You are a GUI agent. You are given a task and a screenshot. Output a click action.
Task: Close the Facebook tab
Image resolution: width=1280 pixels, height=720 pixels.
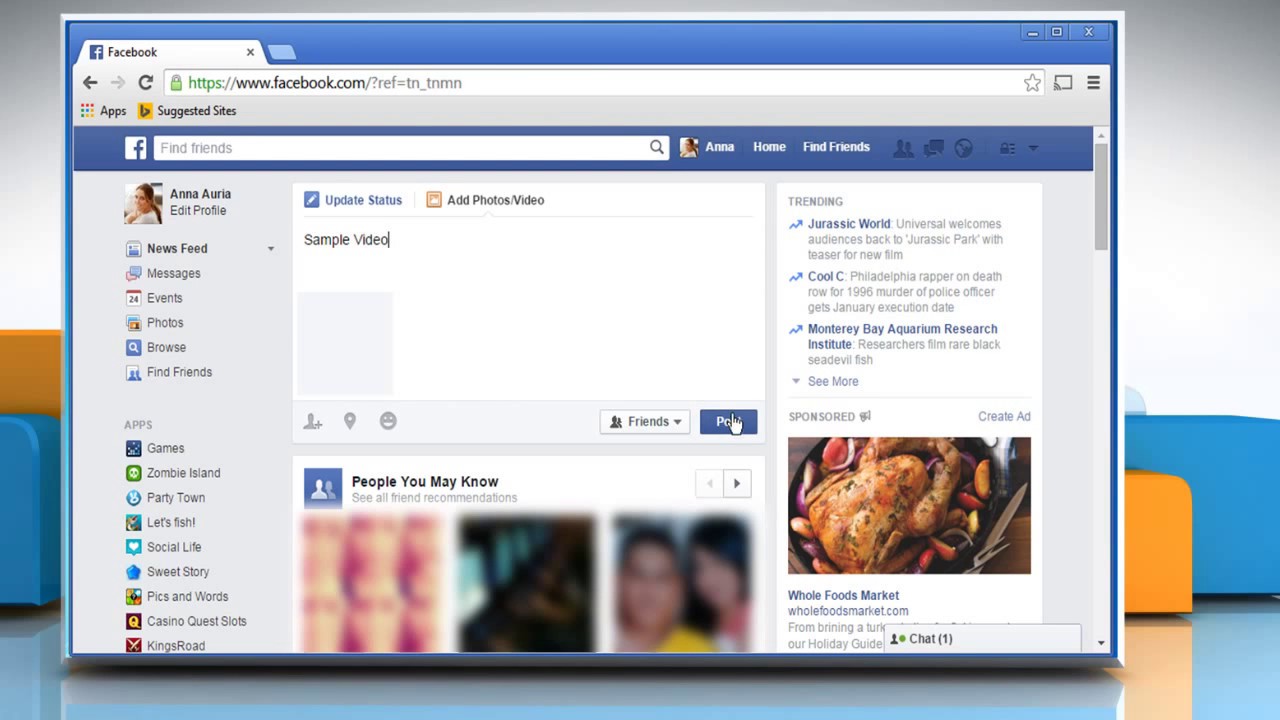point(250,52)
